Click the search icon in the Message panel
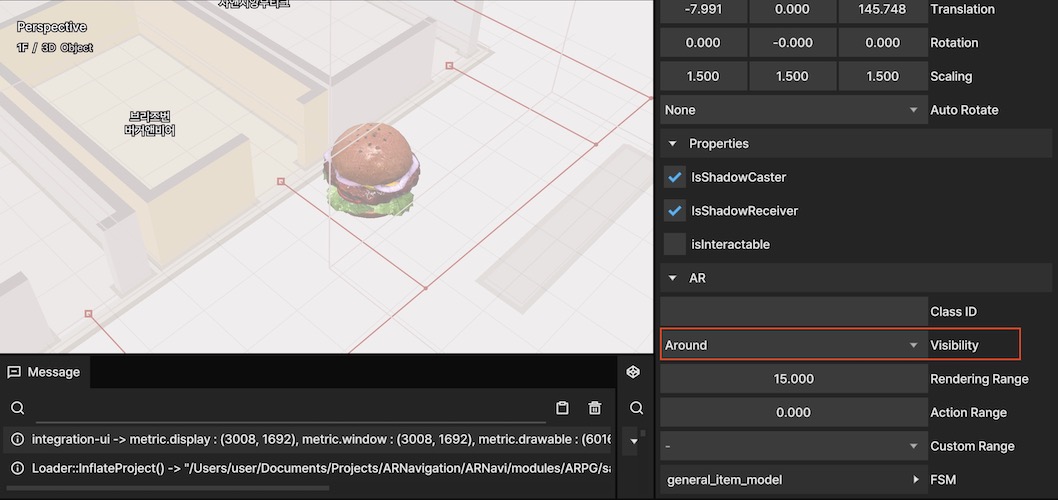Image resolution: width=1058 pixels, height=500 pixels. click(x=17, y=408)
